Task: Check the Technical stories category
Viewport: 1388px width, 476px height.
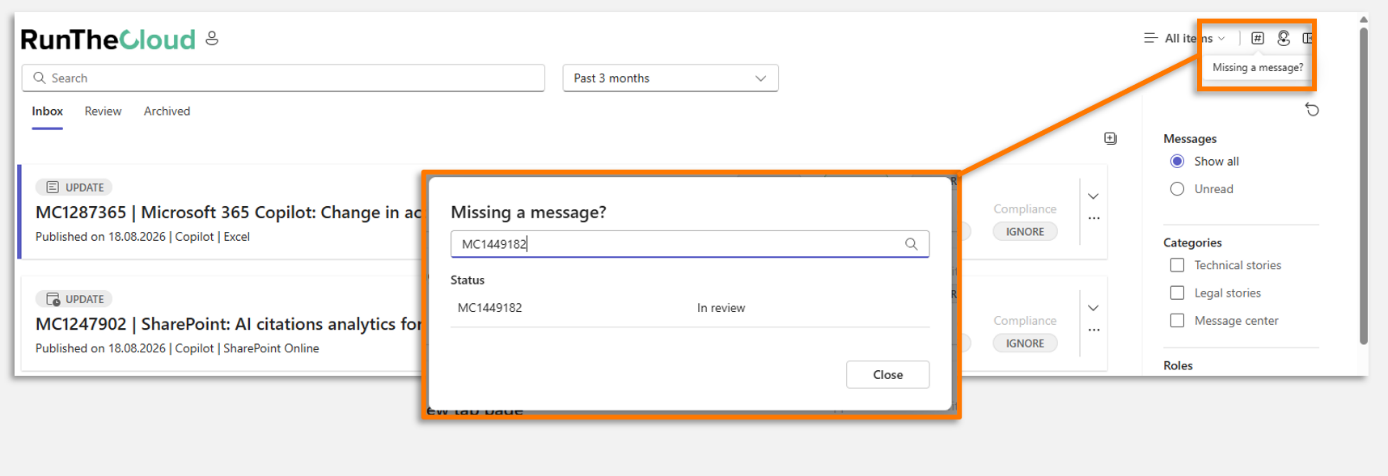Action: (1177, 265)
